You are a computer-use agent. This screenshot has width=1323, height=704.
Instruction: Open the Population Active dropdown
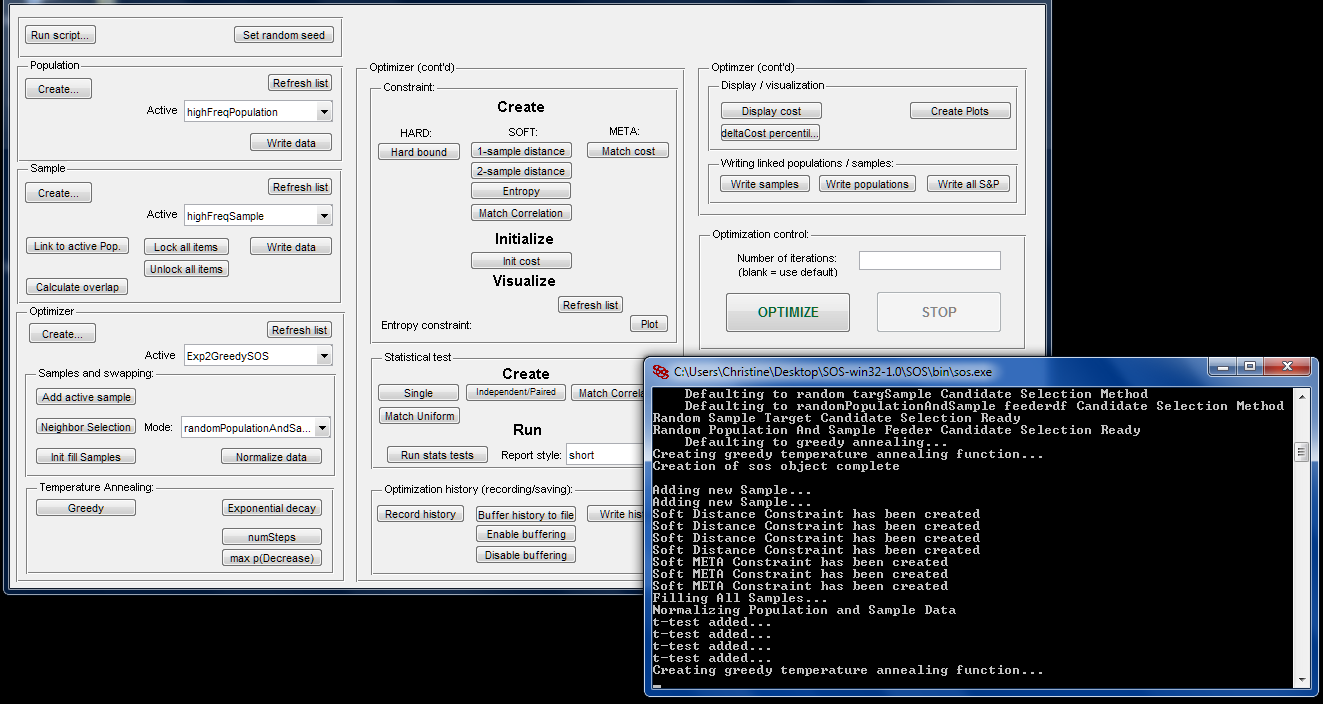[x=323, y=112]
